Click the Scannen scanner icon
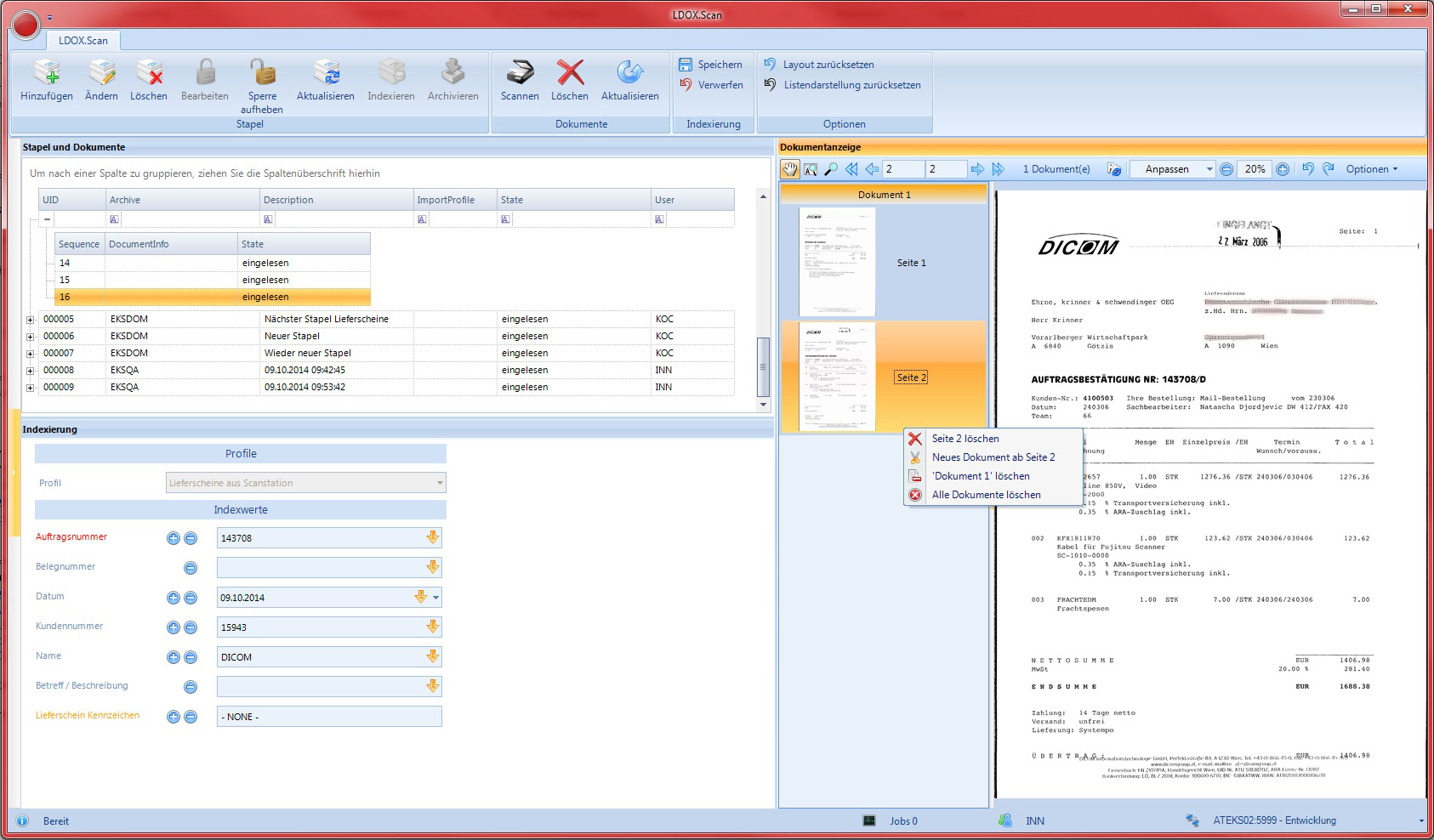The height and width of the screenshot is (840, 1434). pos(519,74)
